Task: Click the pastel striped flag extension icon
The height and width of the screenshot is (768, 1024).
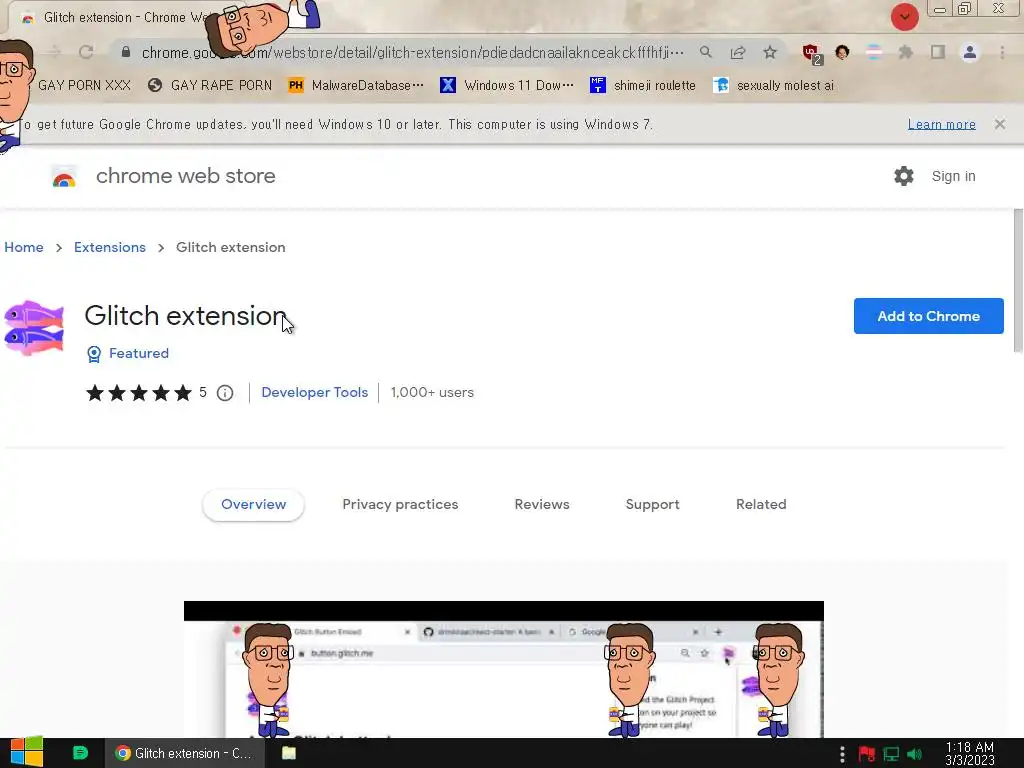Action: tap(874, 52)
